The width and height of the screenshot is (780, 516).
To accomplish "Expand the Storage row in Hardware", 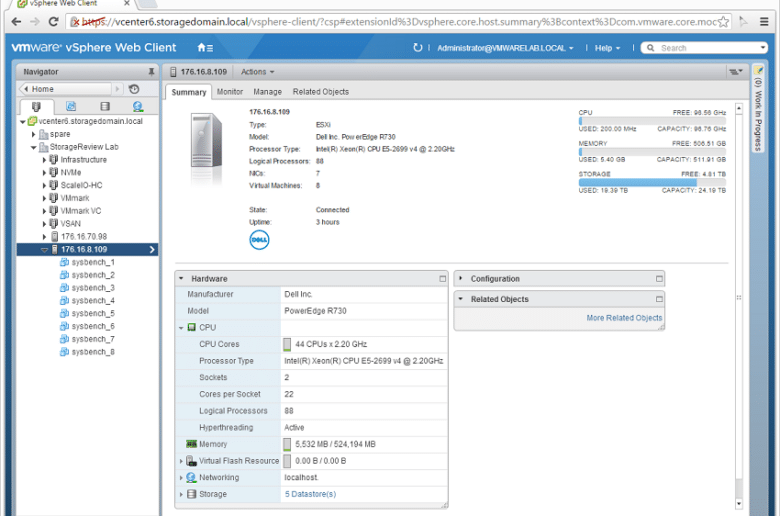I will [x=181, y=494].
